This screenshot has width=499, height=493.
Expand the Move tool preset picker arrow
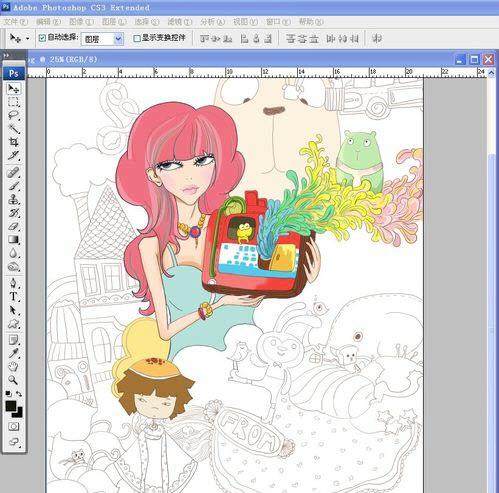[27, 39]
